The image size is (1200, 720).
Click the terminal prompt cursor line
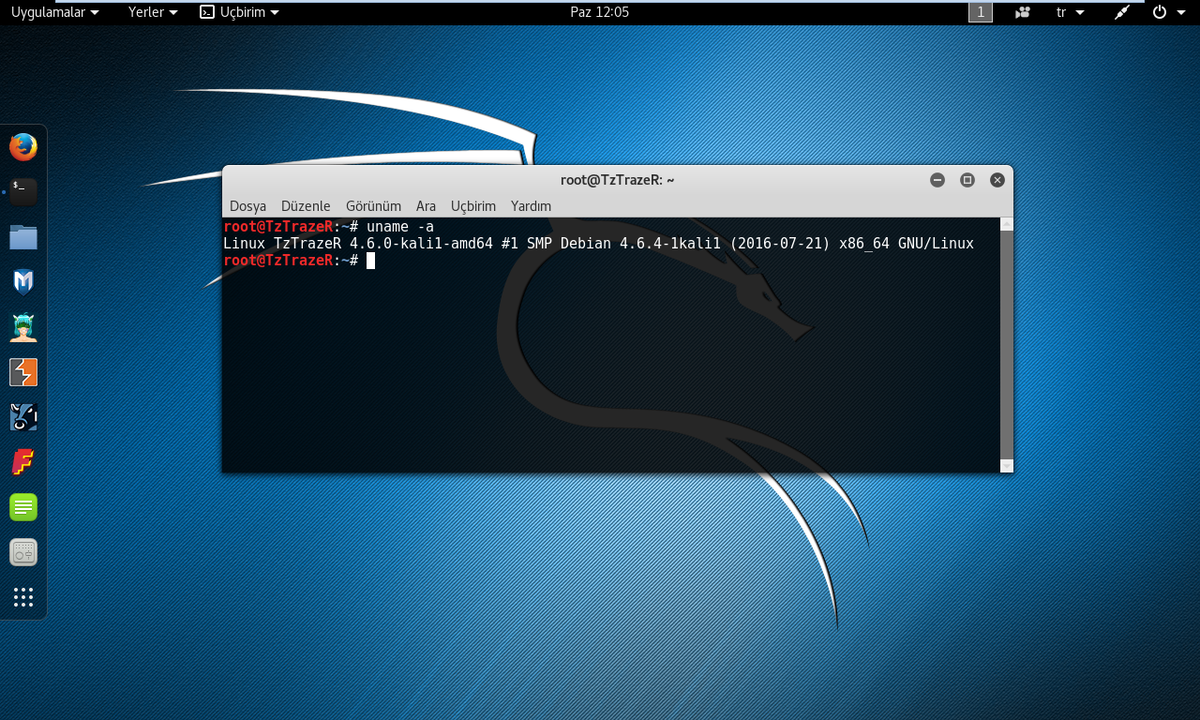[299, 260]
